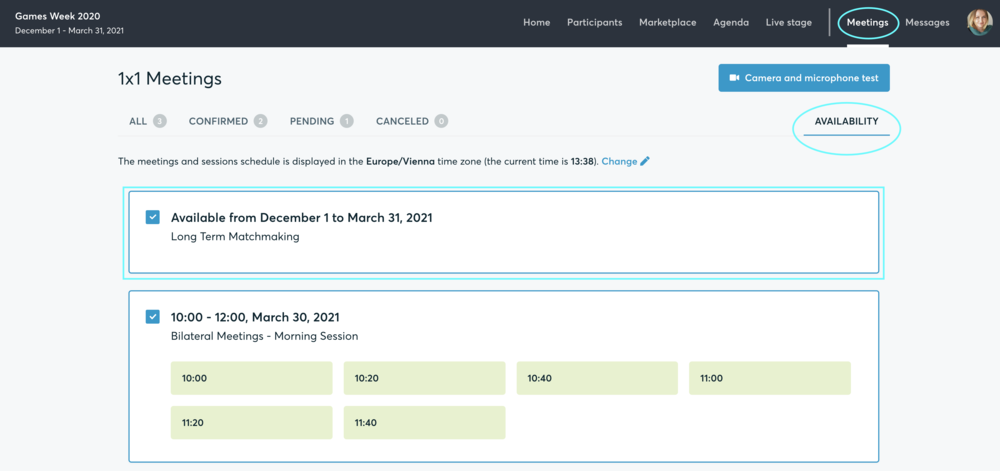Click the video camera icon on test button
The image size is (1000, 471).
point(734,78)
